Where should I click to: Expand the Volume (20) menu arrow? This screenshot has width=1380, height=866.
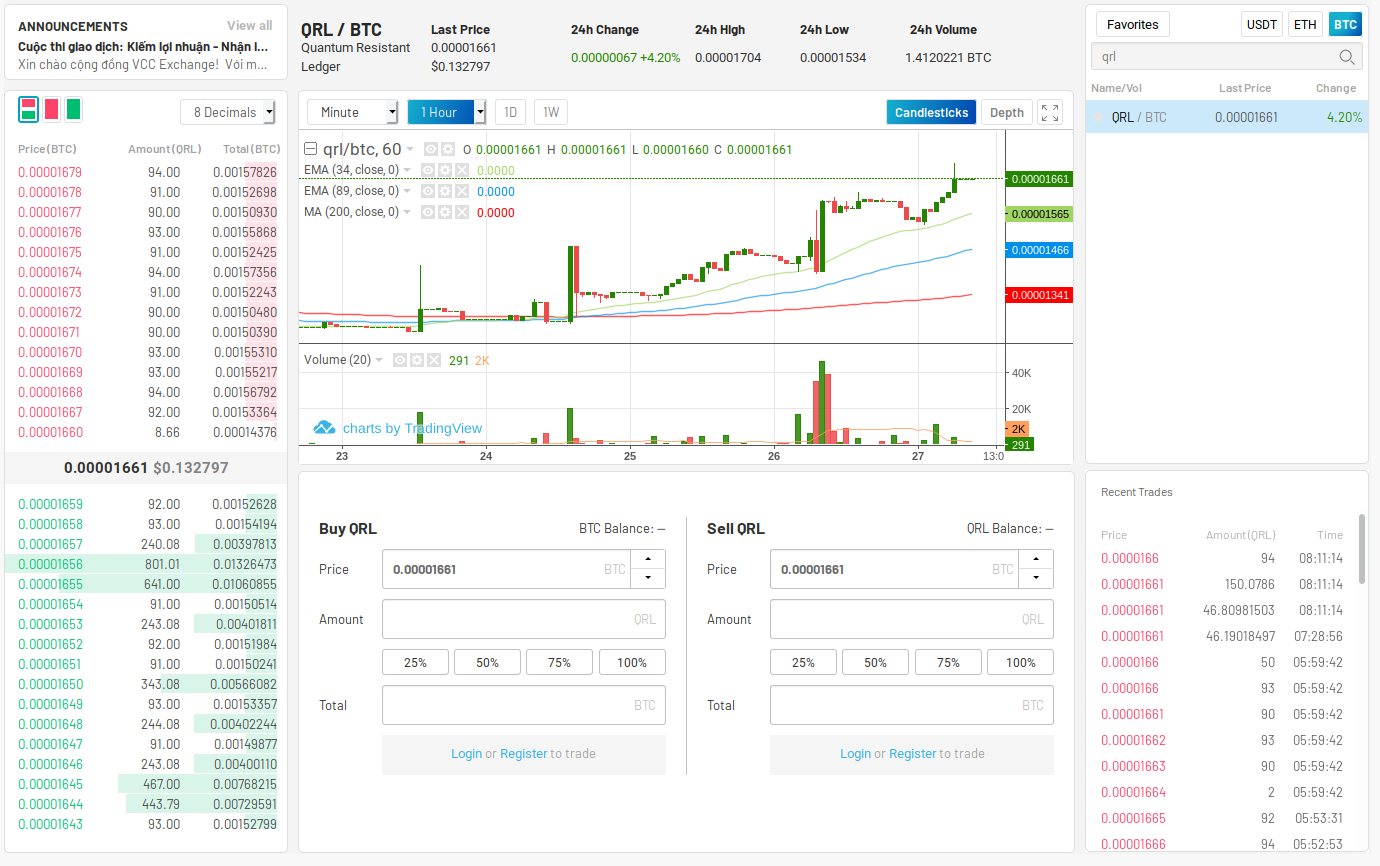[380, 360]
